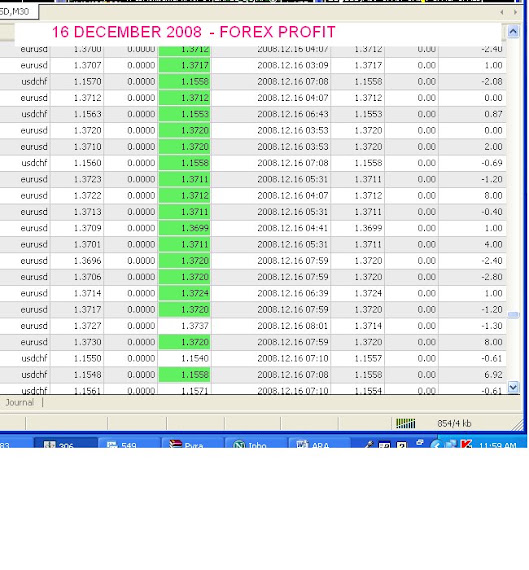Image resolution: width=529 pixels, height=570 pixels.
Task: Click the connection status bars icon
Action: click(x=405, y=424)
